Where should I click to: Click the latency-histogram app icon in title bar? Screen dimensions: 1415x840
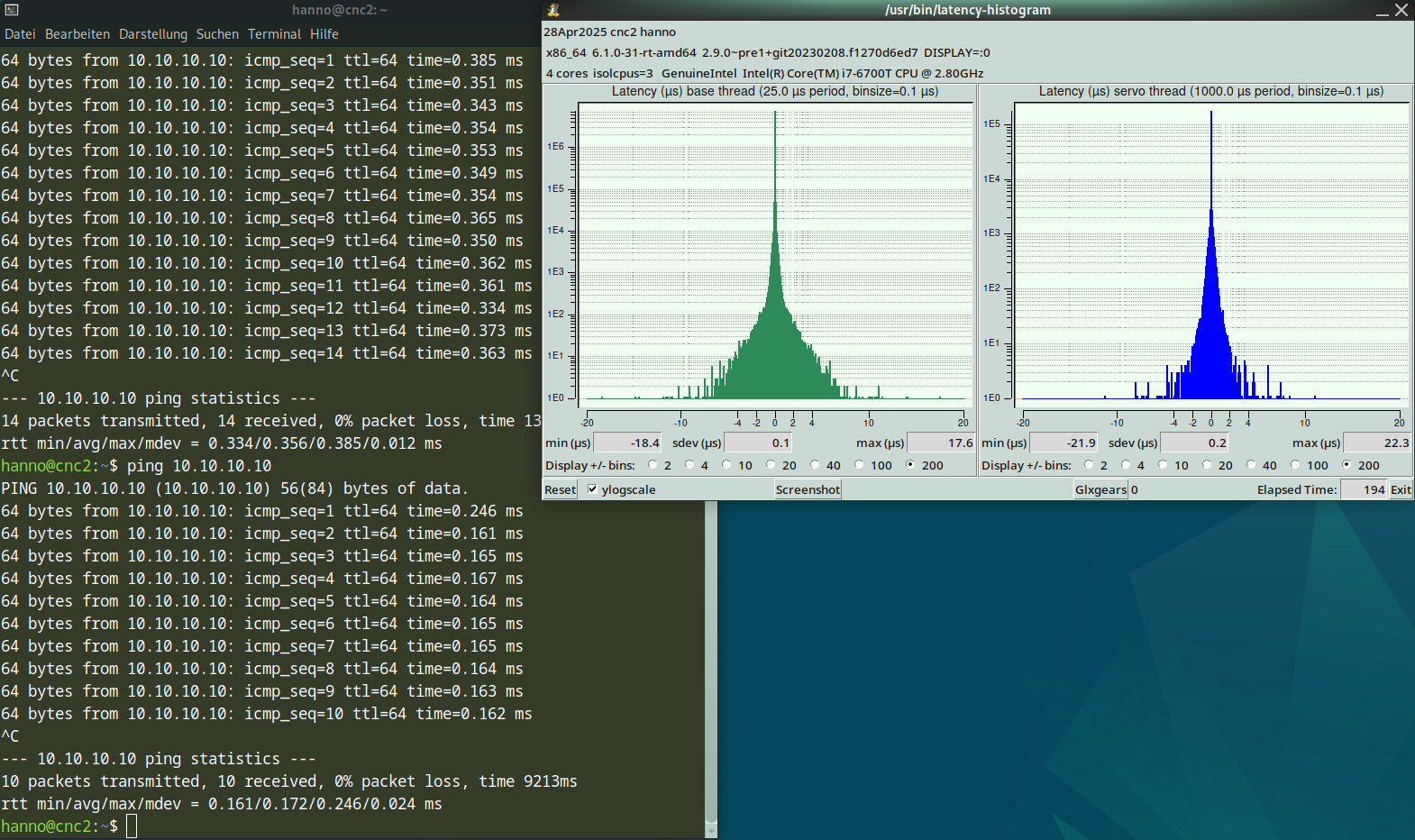[553, 10]
